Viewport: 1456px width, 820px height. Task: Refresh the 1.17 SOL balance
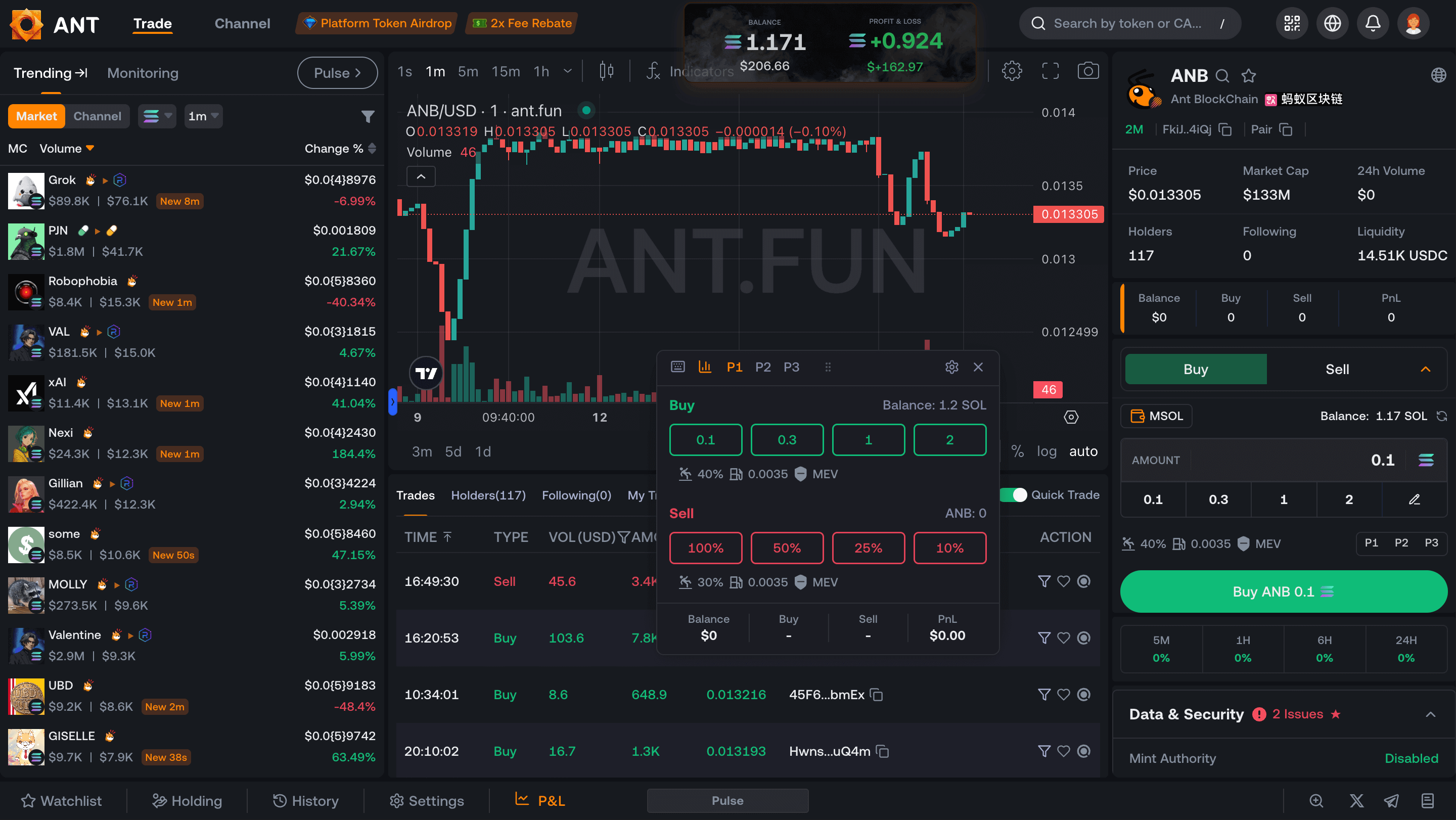(x=1442, y=416)
